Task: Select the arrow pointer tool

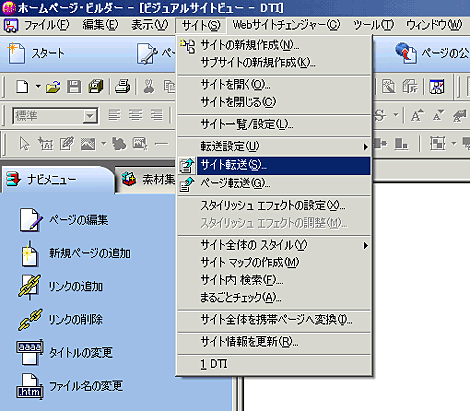Action: [x=24, y=144]
